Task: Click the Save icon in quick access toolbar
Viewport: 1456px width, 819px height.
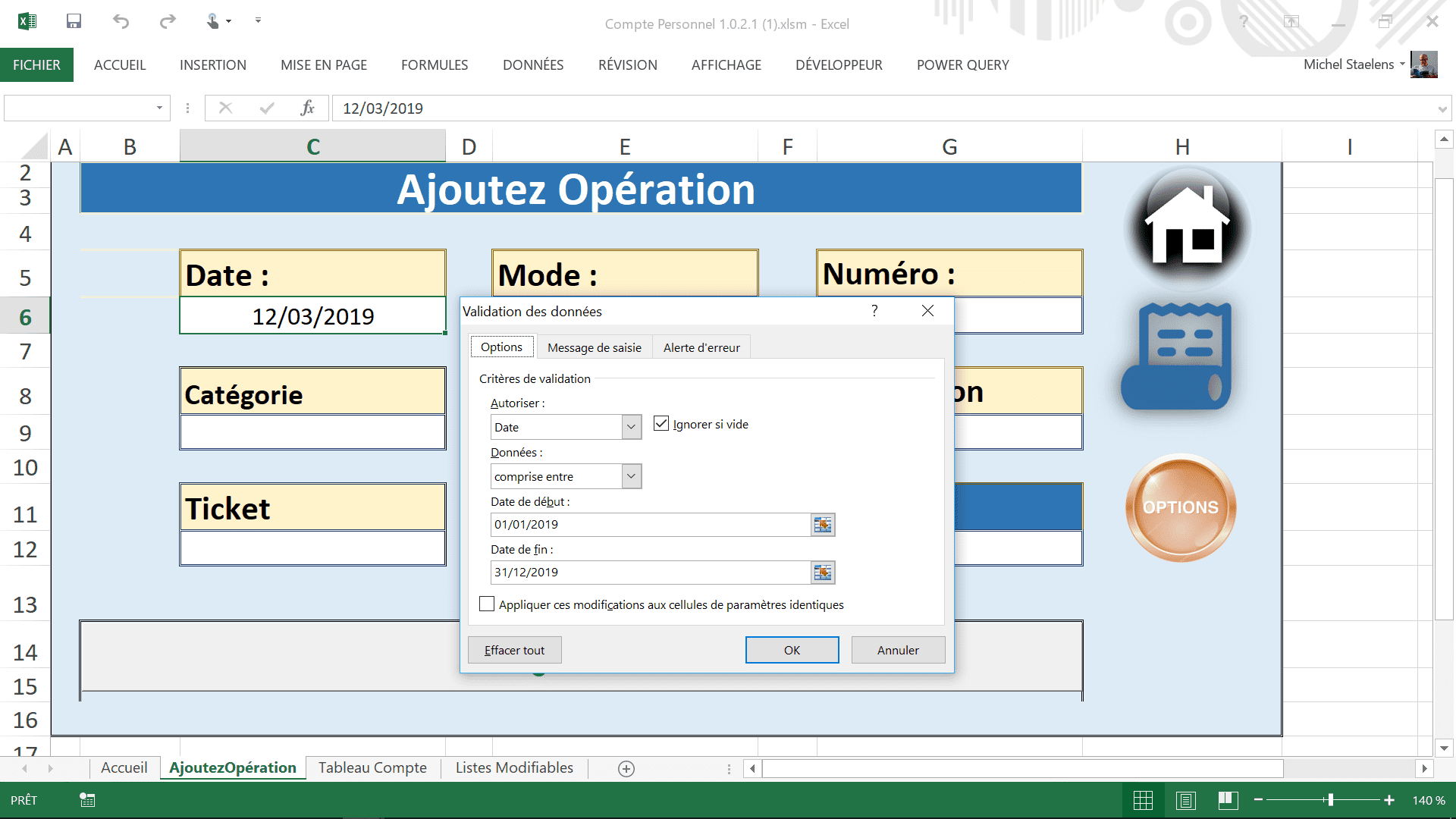Action: point(74,21)
